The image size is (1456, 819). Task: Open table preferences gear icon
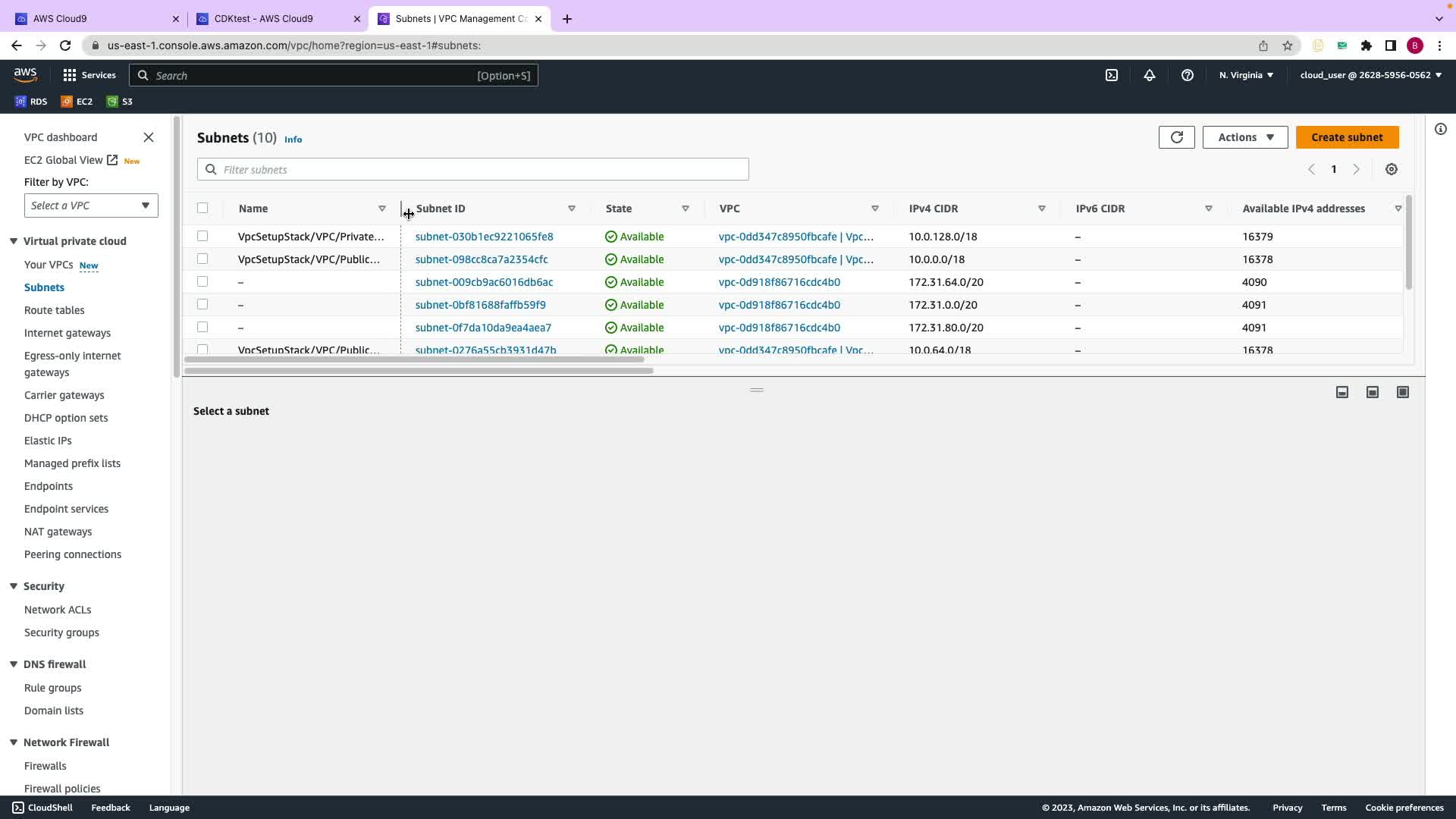tap(1391, 170)
